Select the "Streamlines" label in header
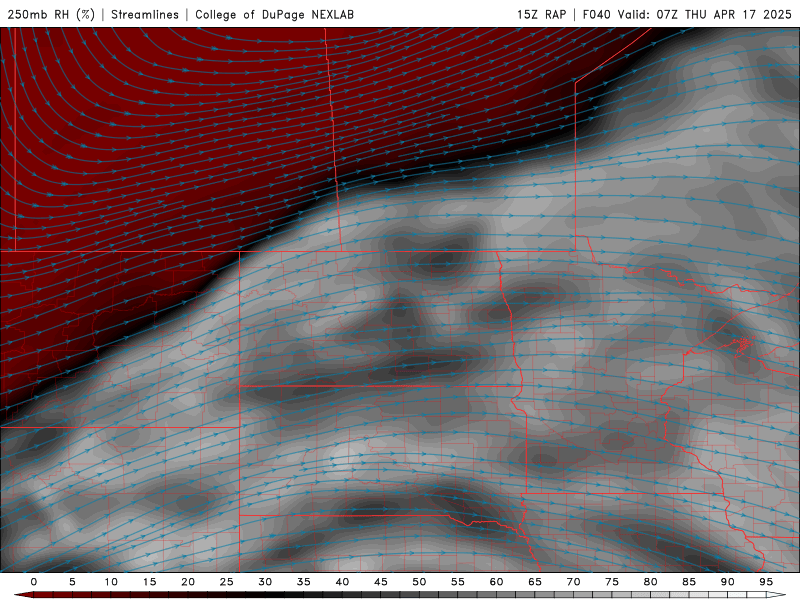This screenshot has width=800, height=600. (145, 14)
